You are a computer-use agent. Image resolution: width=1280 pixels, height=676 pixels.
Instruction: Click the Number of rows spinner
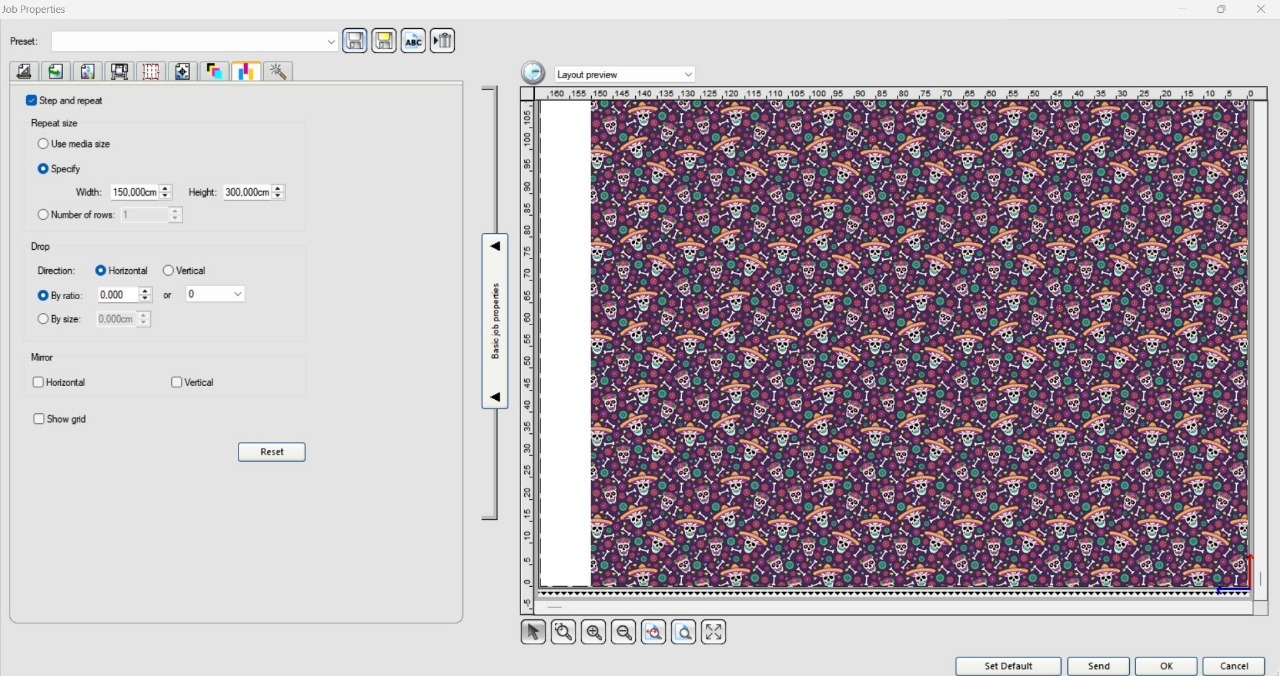175,215
